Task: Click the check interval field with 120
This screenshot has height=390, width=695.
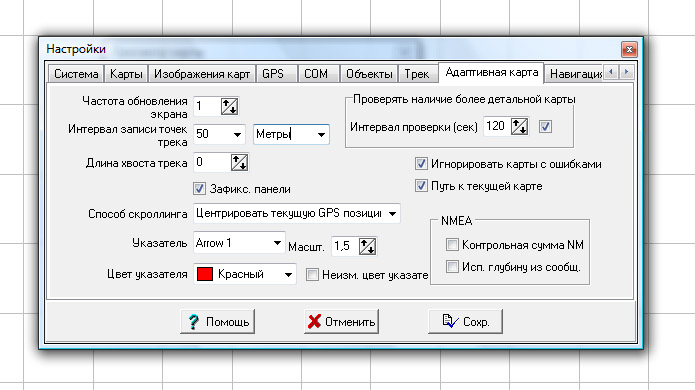Action: tap(496, 127)
